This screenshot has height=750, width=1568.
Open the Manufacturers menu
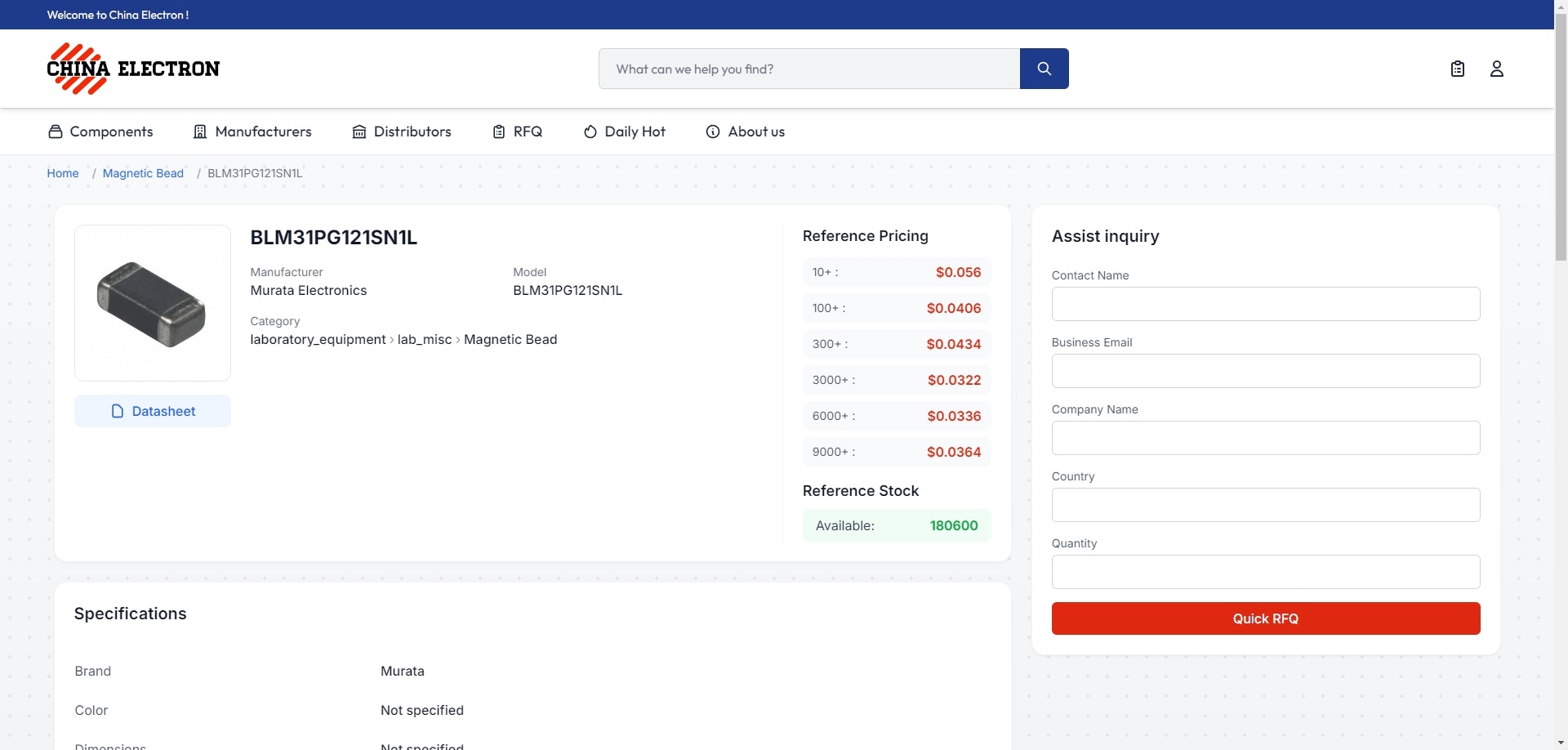click(x=252, y=132)
